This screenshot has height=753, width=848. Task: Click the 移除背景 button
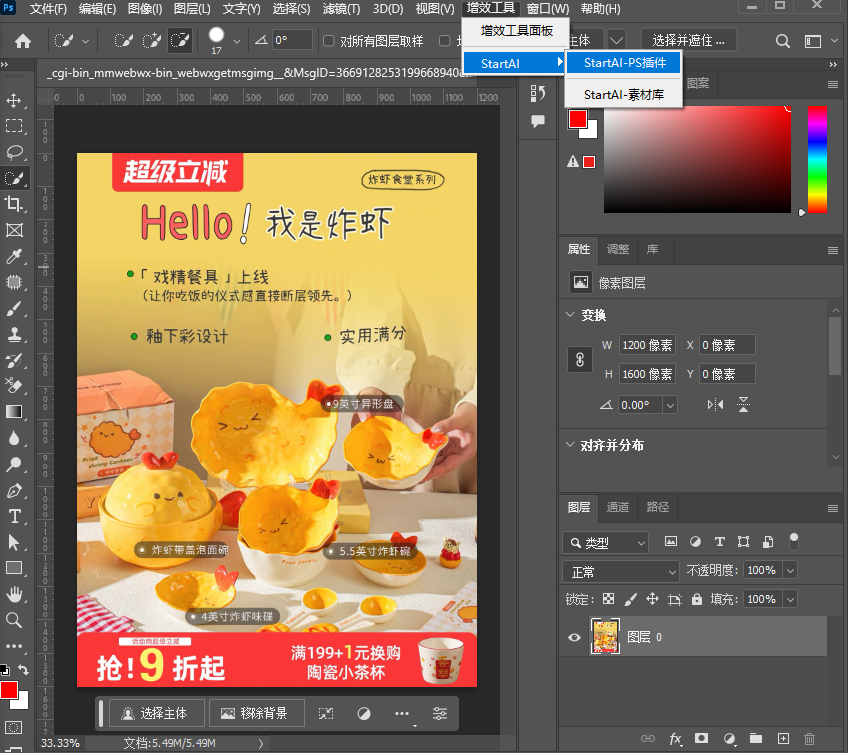256,714
